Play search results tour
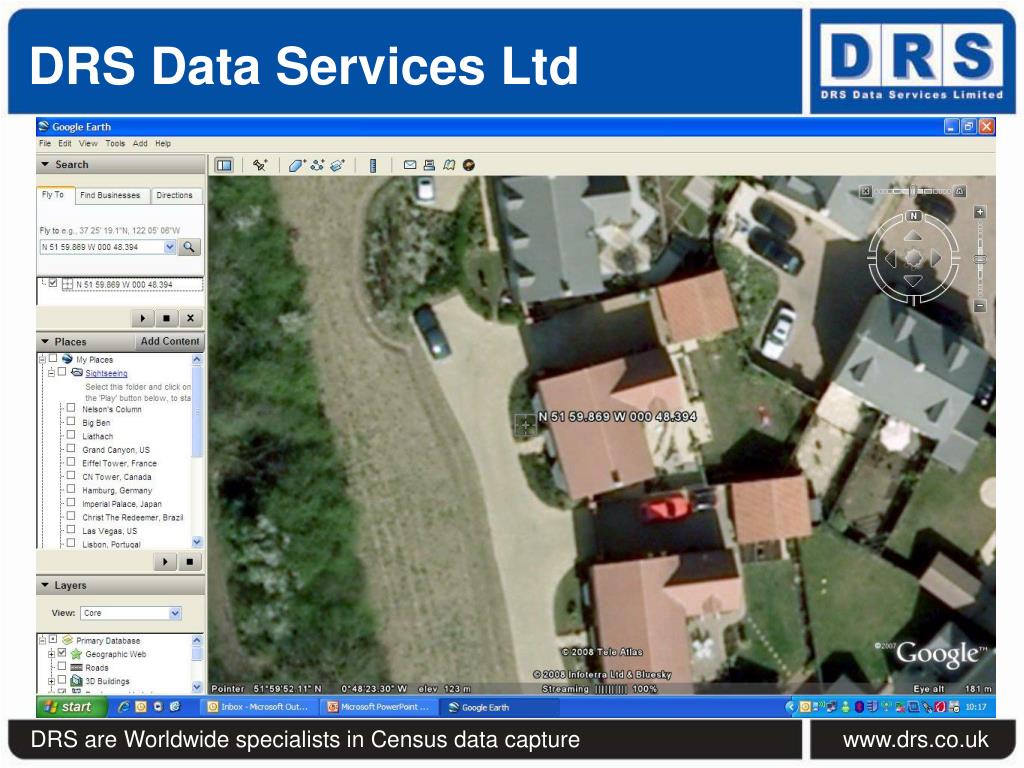This screenshot has width=1024, height=768. (x=143, y=319)
